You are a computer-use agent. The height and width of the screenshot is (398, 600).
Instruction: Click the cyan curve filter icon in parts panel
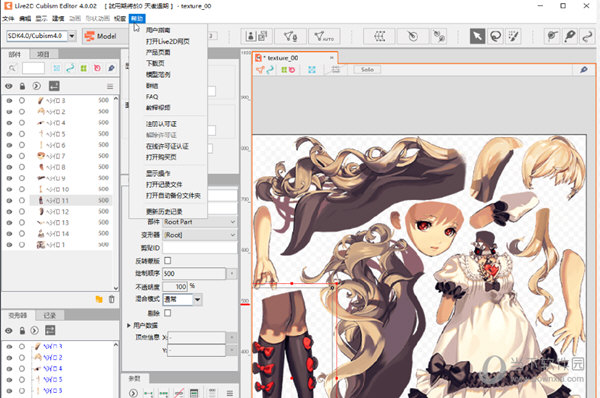point(70,68)
